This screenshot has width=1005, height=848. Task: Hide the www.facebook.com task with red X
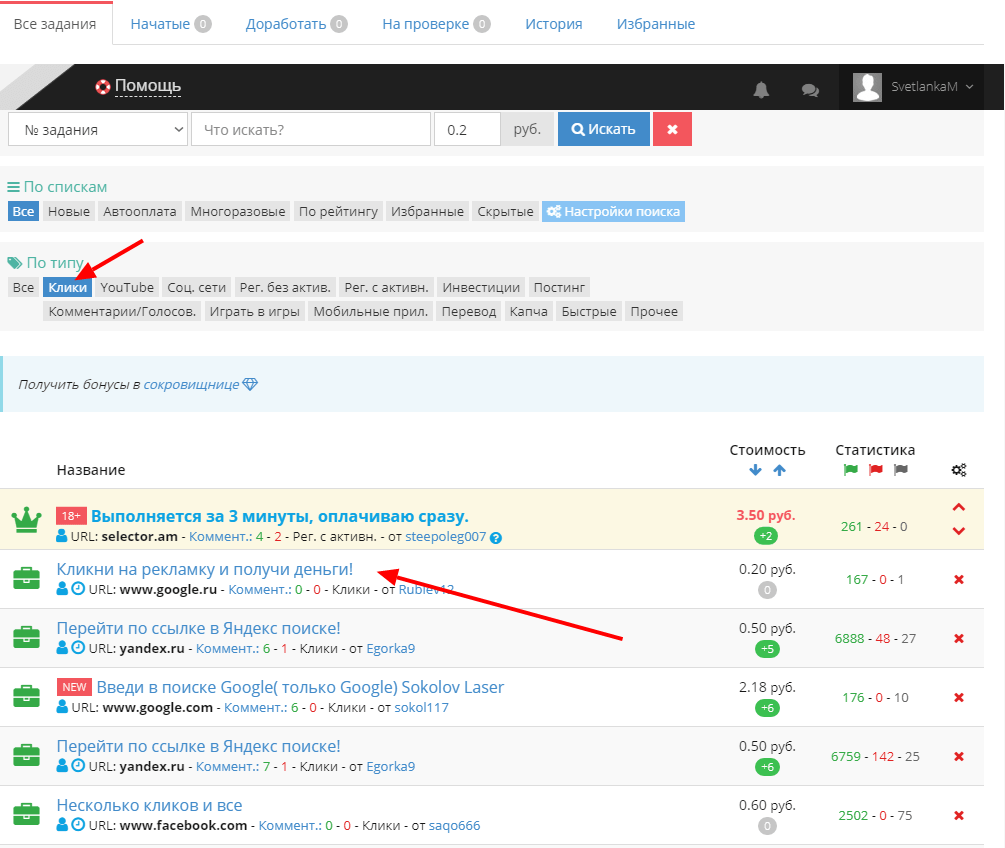[959, 815]
